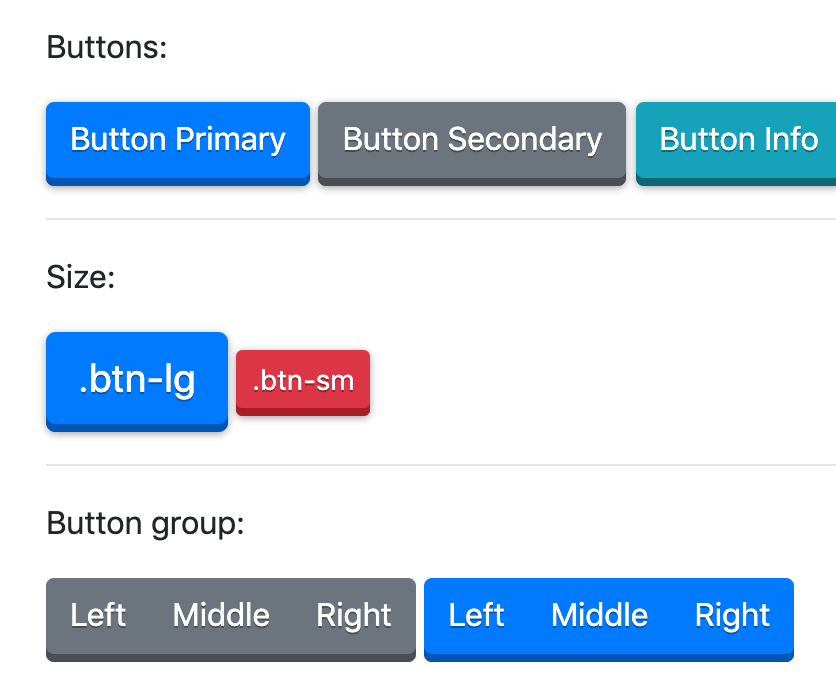Click the Button Primary button

click(x=178, y=143)
